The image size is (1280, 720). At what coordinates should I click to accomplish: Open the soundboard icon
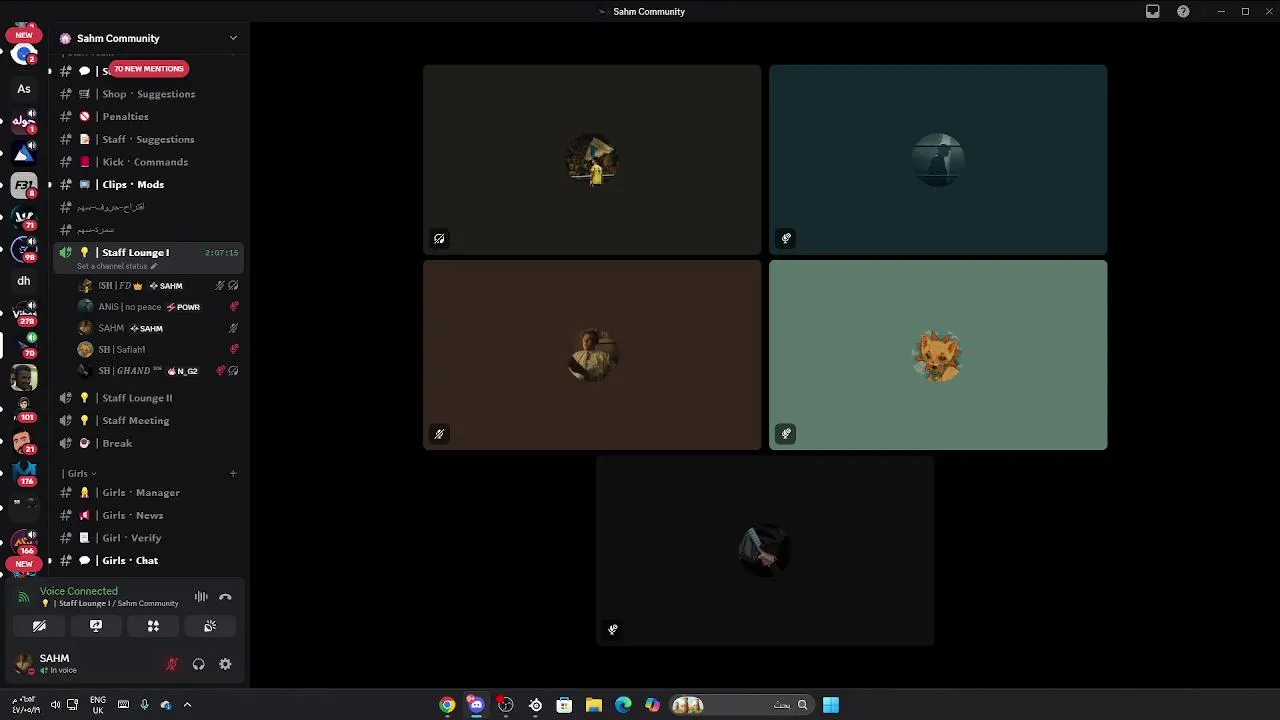[210, 626]
